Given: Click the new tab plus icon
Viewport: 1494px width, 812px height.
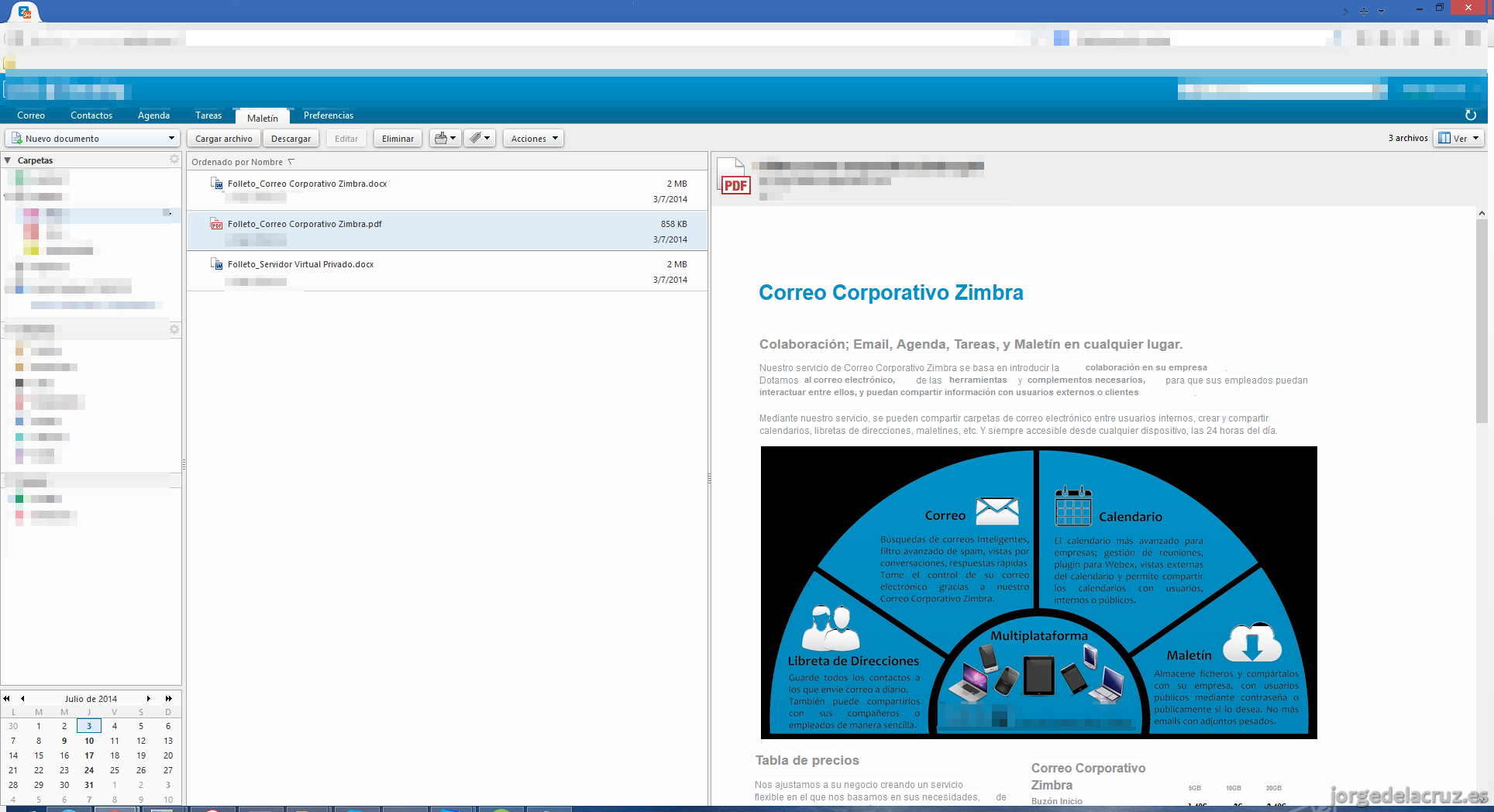Looking at the screenshot, I should 1364,12.
